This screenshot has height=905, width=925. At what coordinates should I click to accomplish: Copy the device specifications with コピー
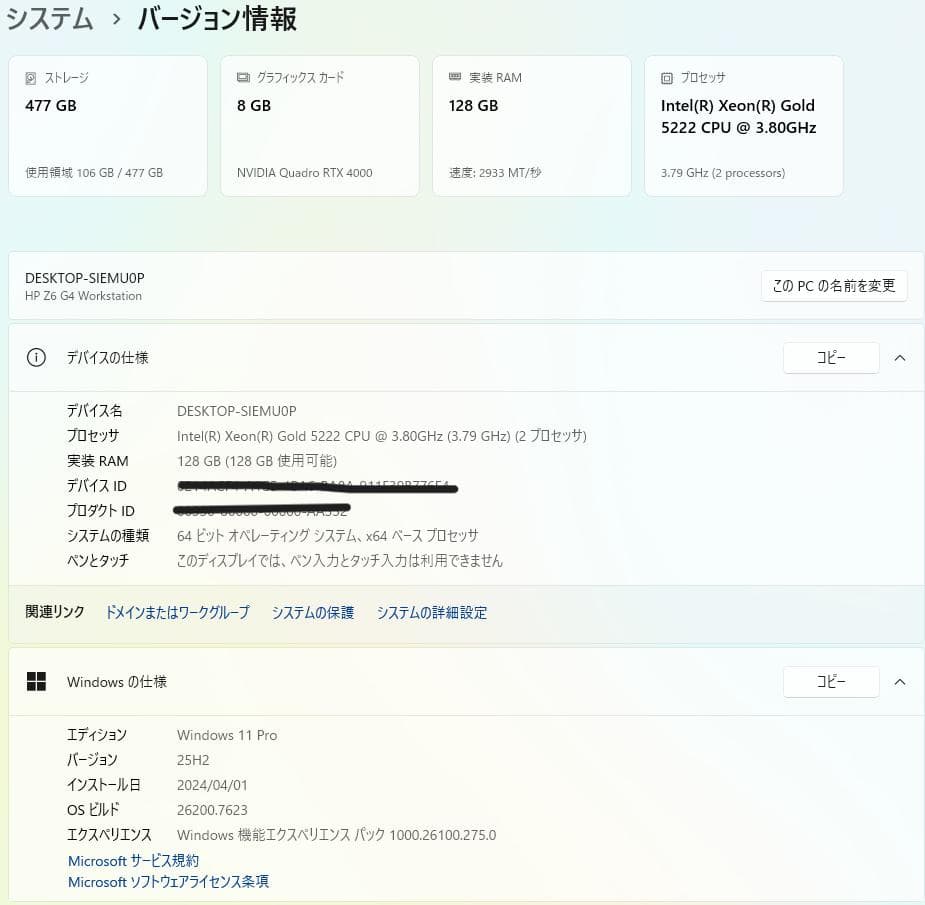(x=831, y=357)
